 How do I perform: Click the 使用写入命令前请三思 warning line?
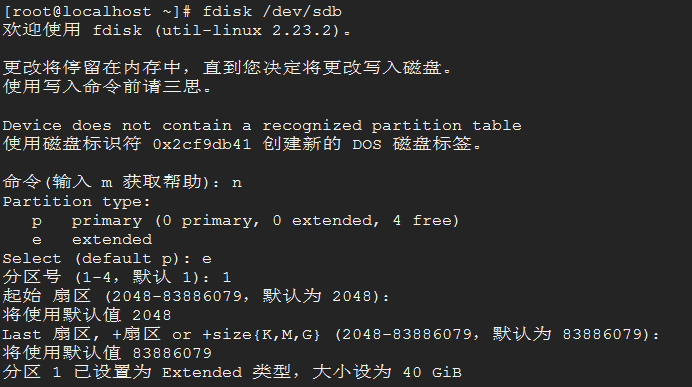(x=107, y=87)
